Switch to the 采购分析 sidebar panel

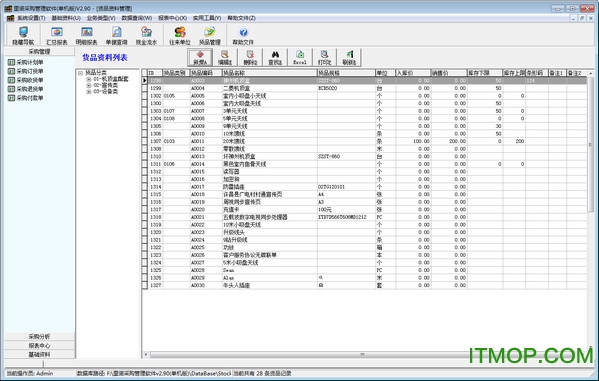click(39, 337)
